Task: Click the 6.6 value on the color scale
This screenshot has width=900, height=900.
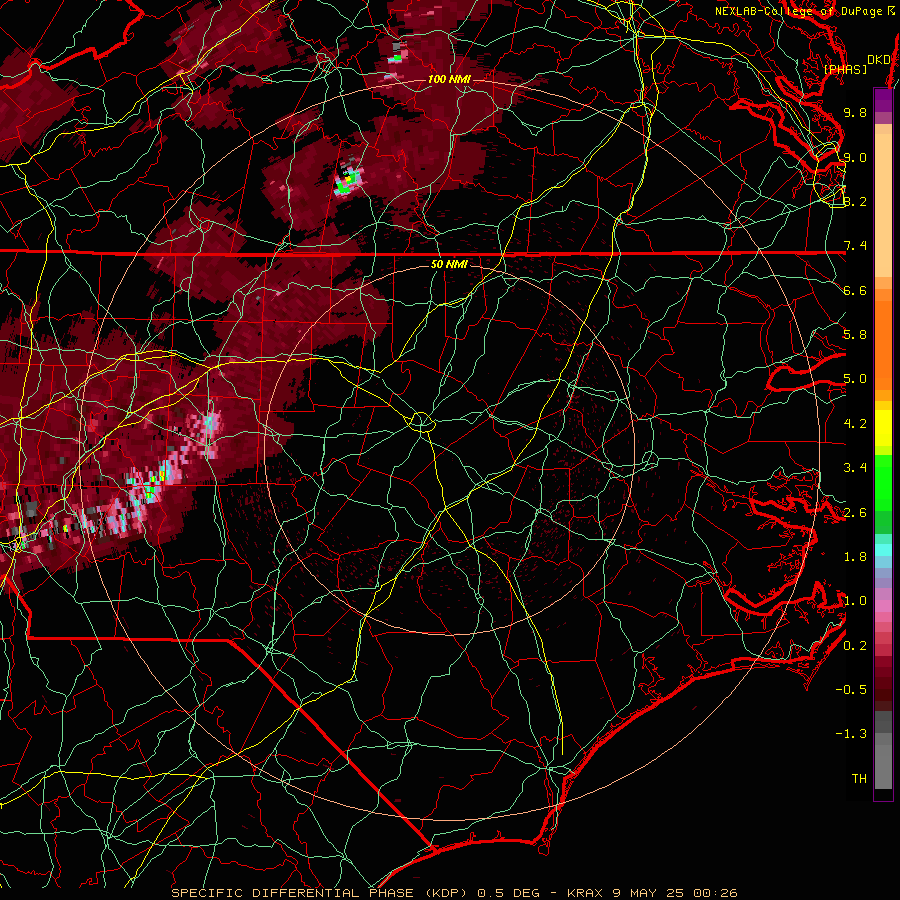Action: click(x=855, y=290)
